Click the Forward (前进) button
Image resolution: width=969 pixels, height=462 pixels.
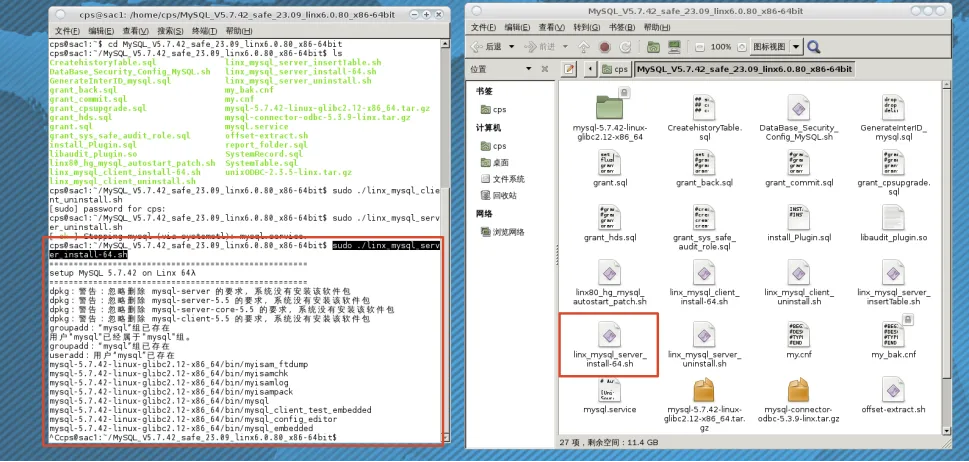pyautogui.click(x=540, y=47)
